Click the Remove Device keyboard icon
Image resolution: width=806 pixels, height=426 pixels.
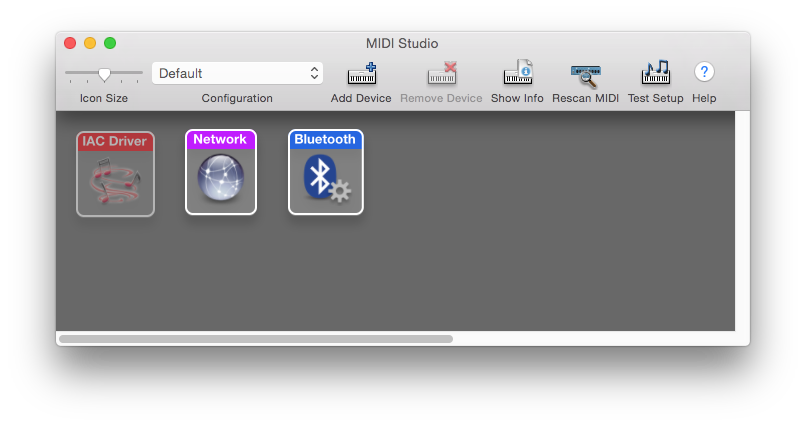coord(442,73)
